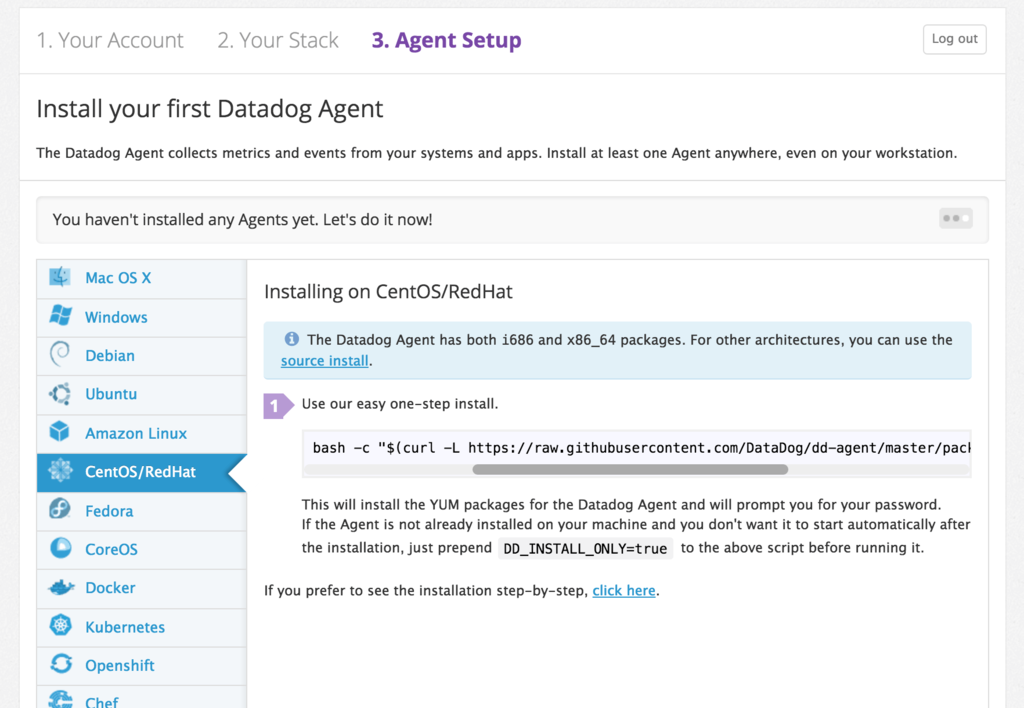Click the Fedora logo icon

point(60,510)
